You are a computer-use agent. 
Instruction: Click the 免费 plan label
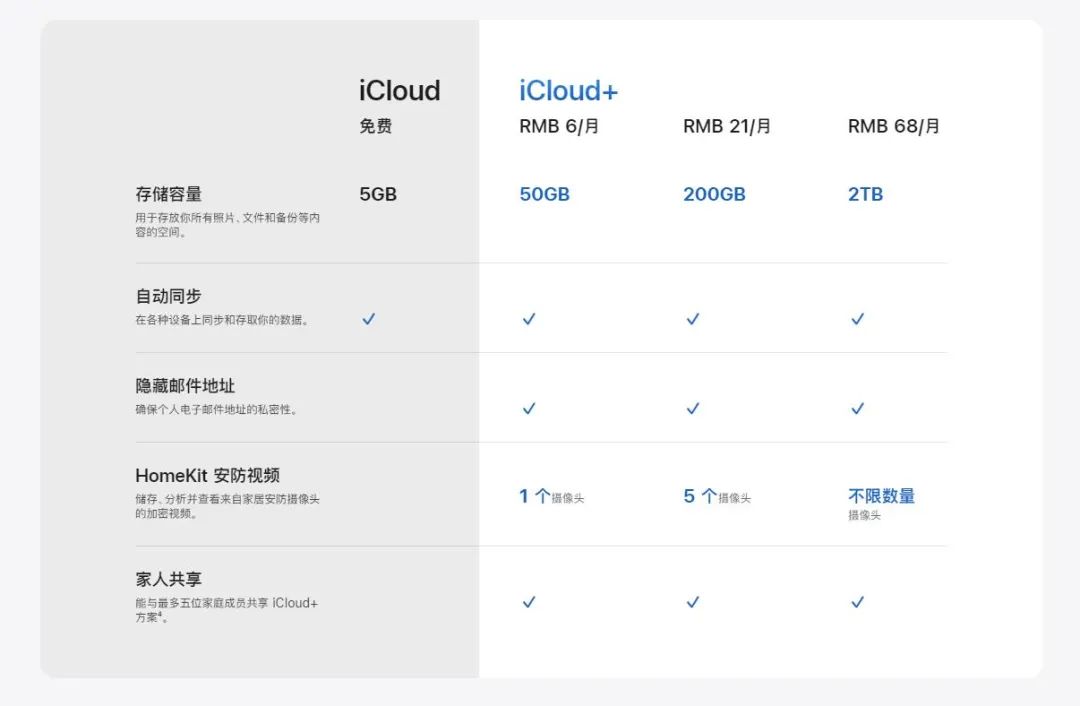coord(376,127)
